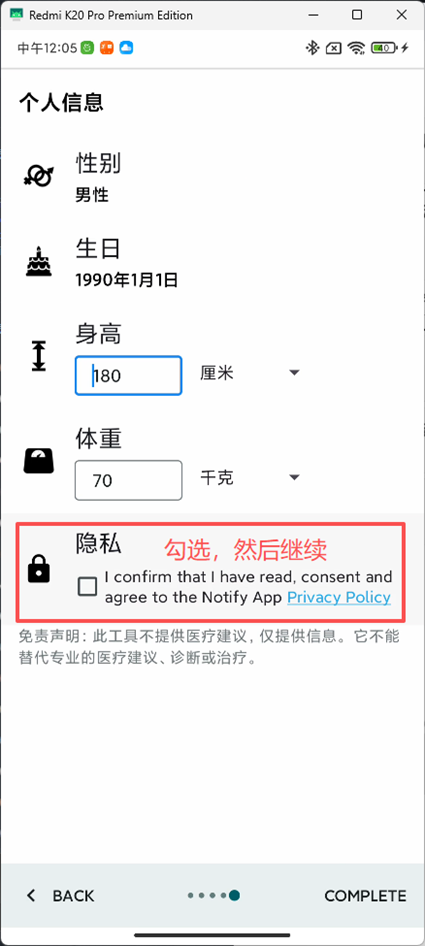The image size is (425, 946).
Task: Check the privacy policy consent checkbox
Action: point(88,586)
